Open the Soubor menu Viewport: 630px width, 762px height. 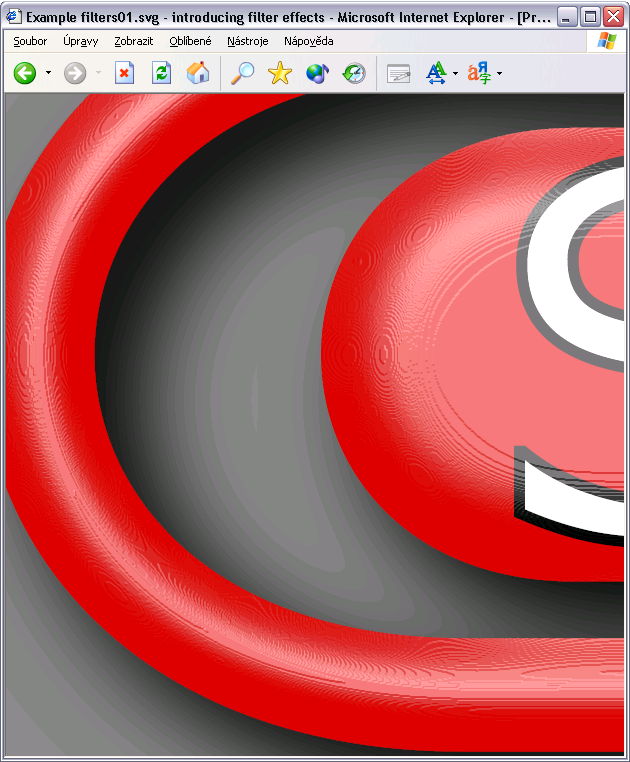pos(30,41)
